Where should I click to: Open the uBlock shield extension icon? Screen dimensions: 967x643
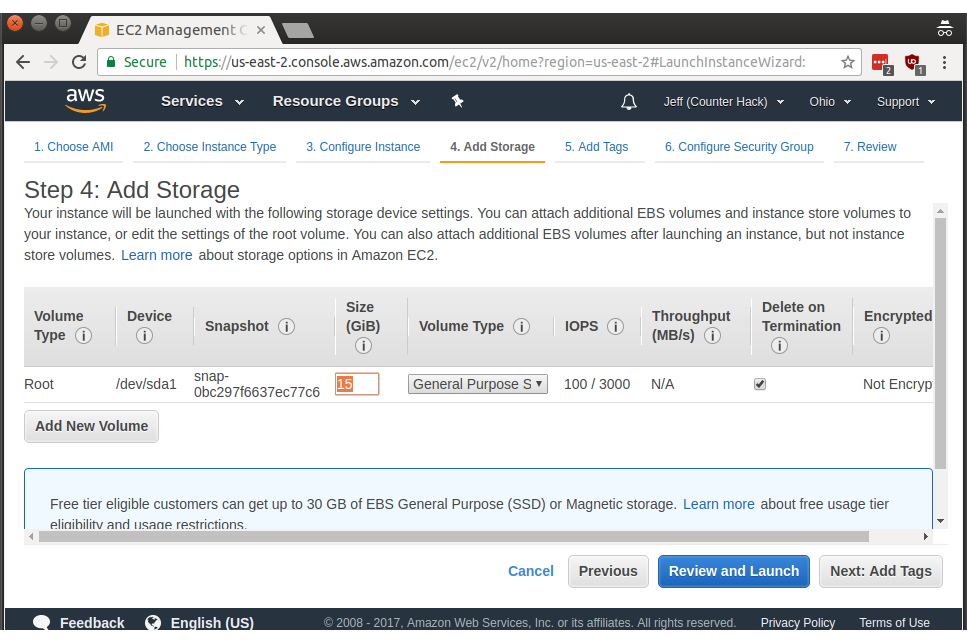(913, 63)
